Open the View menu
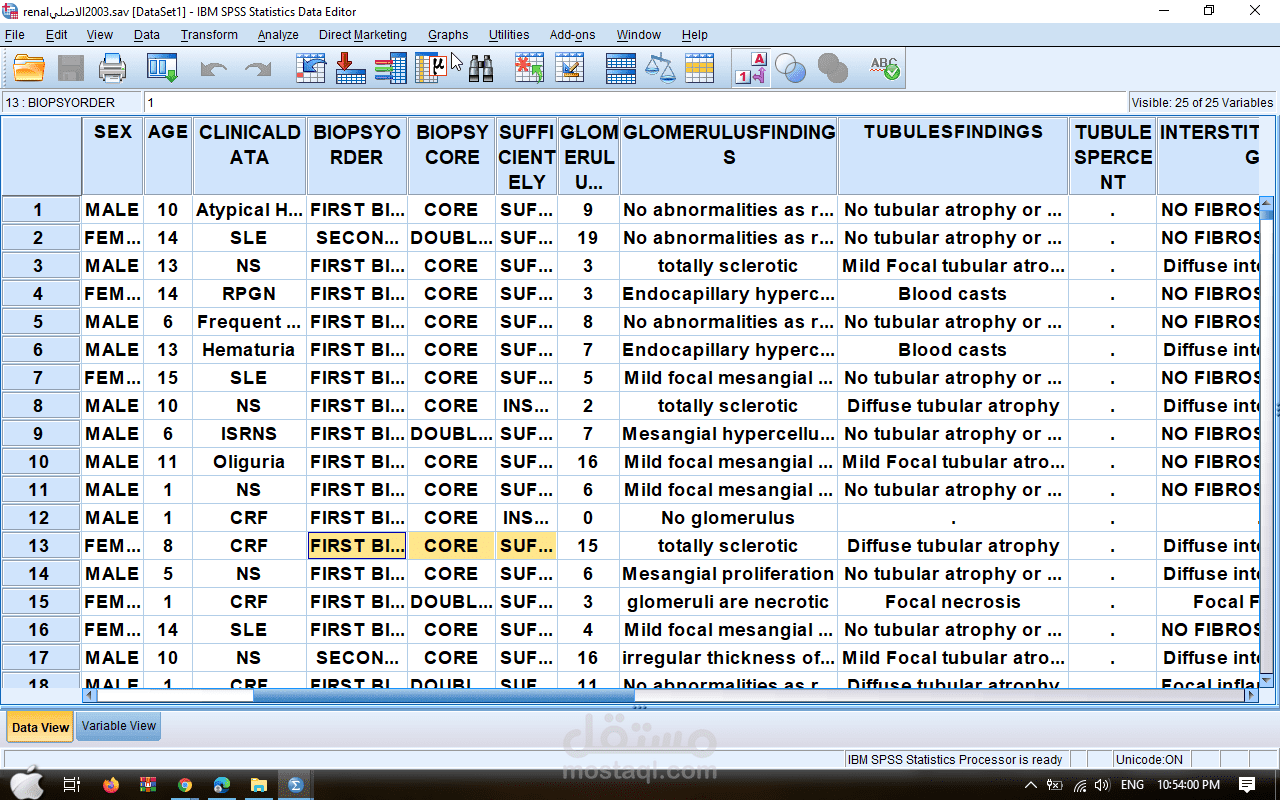1280x800 pixels. (100, 34)
